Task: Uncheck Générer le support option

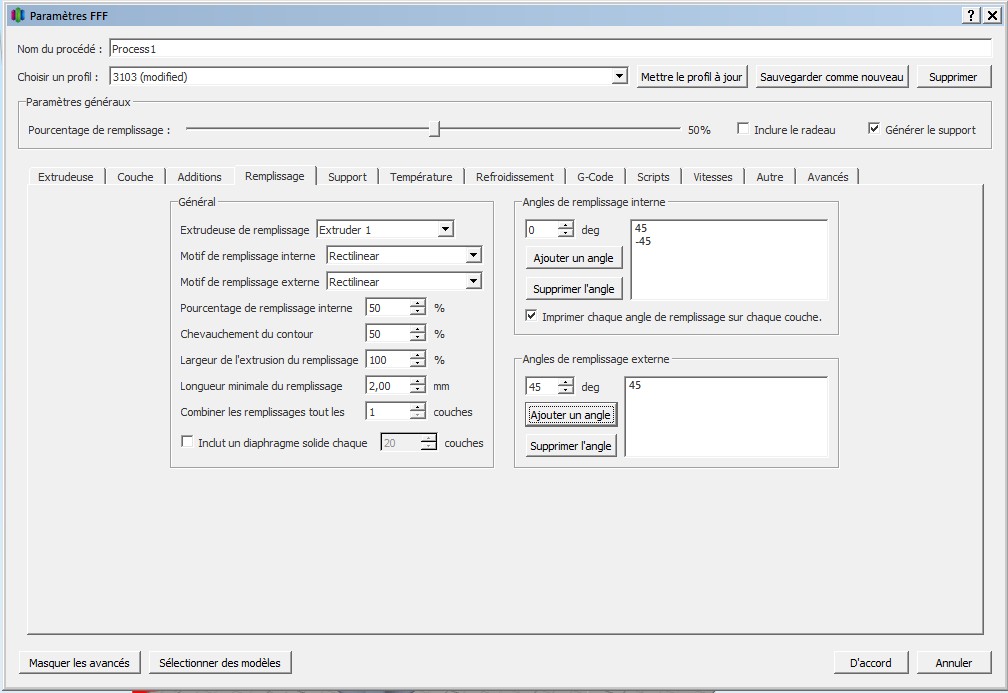Action: click(x=874, y=129)
